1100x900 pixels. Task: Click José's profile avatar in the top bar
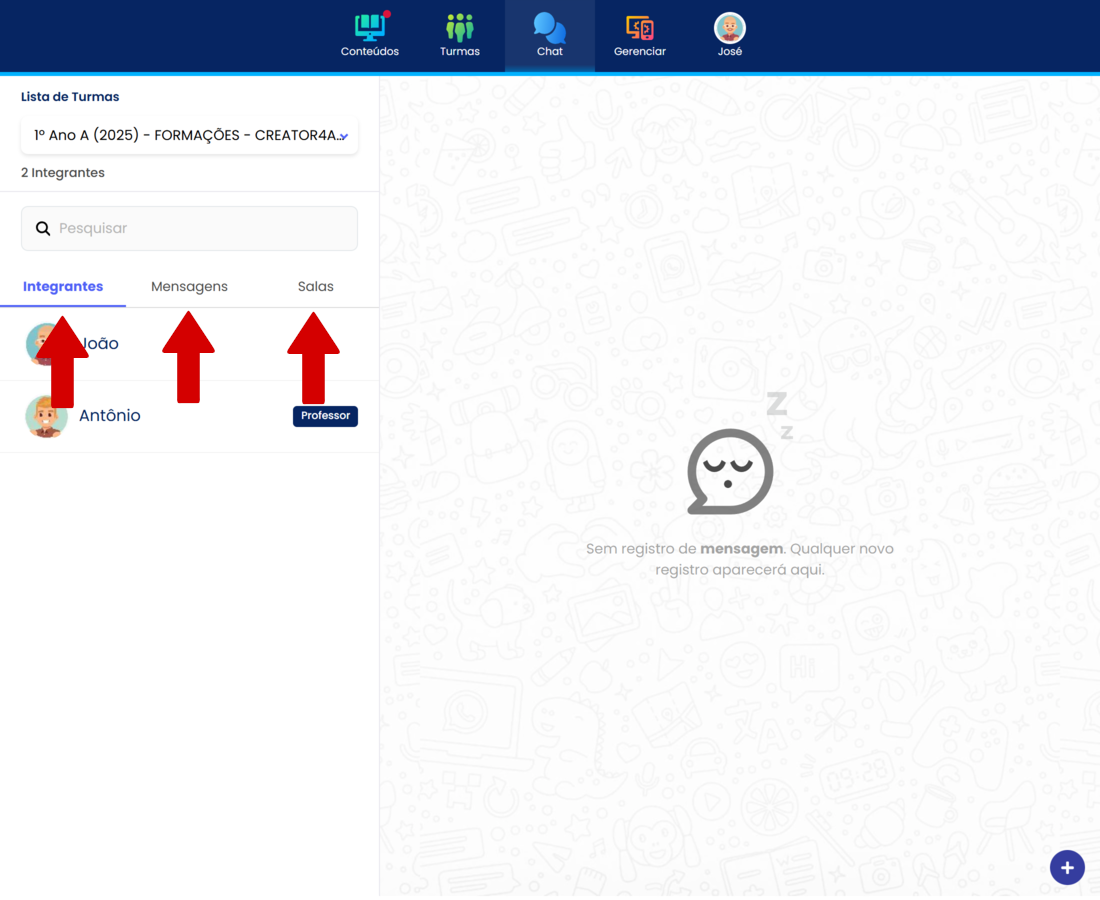pos(730,27)
